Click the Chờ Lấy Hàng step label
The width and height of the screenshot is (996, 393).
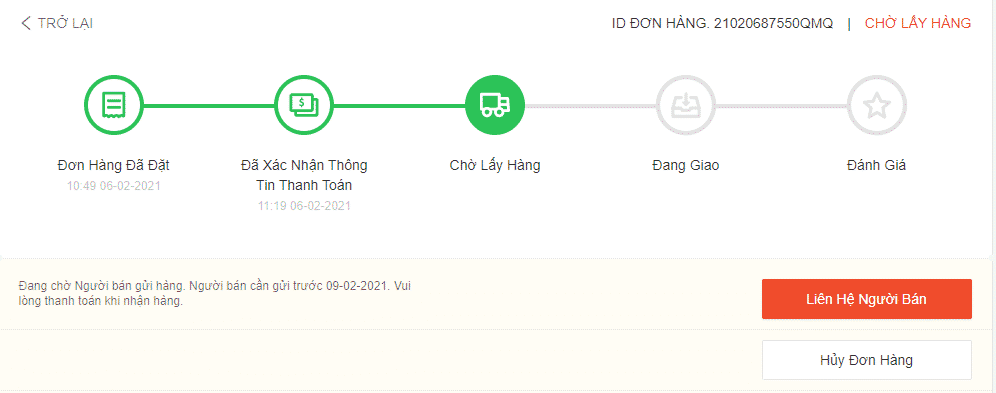(x=495, y=166)
